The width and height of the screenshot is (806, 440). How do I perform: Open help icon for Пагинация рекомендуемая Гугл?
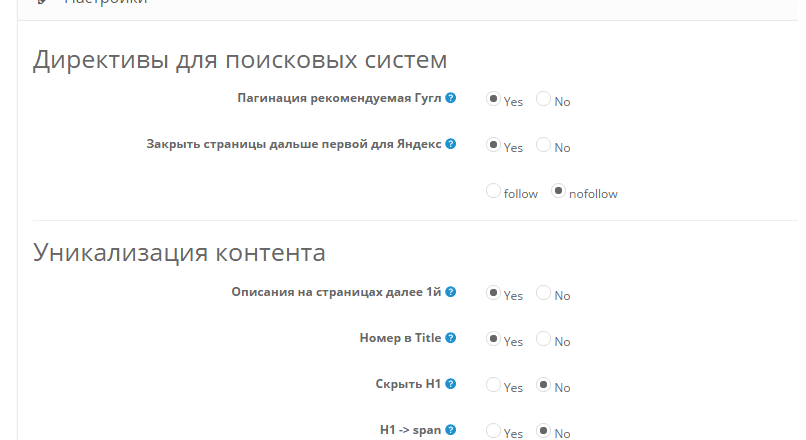point(451,98)
